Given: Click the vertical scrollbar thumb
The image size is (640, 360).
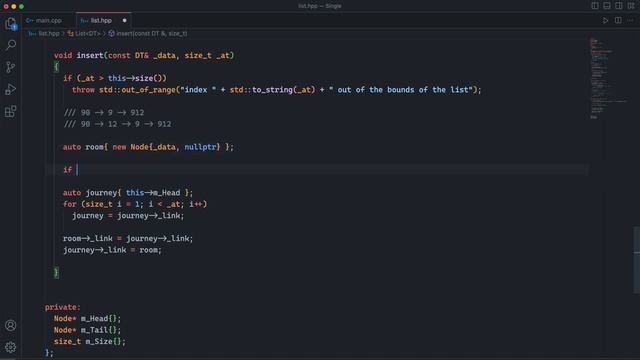Looking at the screenshot, I should click(637, 260).
